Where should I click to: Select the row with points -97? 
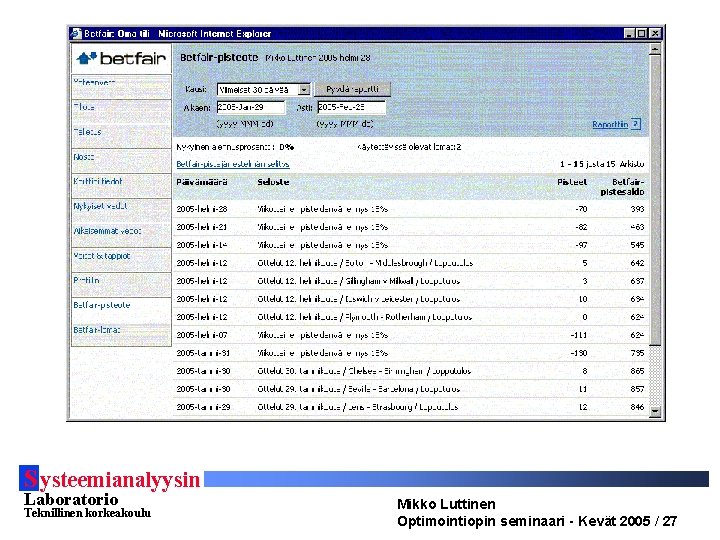tap(410, 245)
